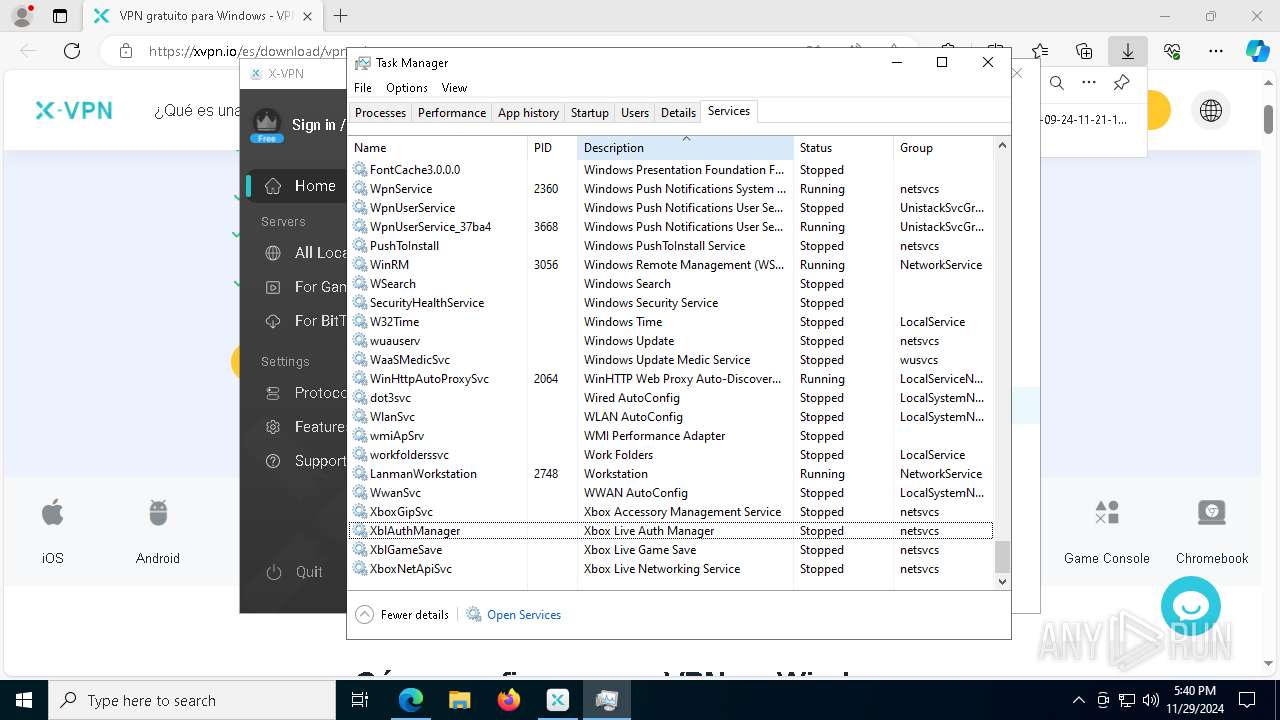Click the services list scrollbar thumb

click(x=1002, y=556)
